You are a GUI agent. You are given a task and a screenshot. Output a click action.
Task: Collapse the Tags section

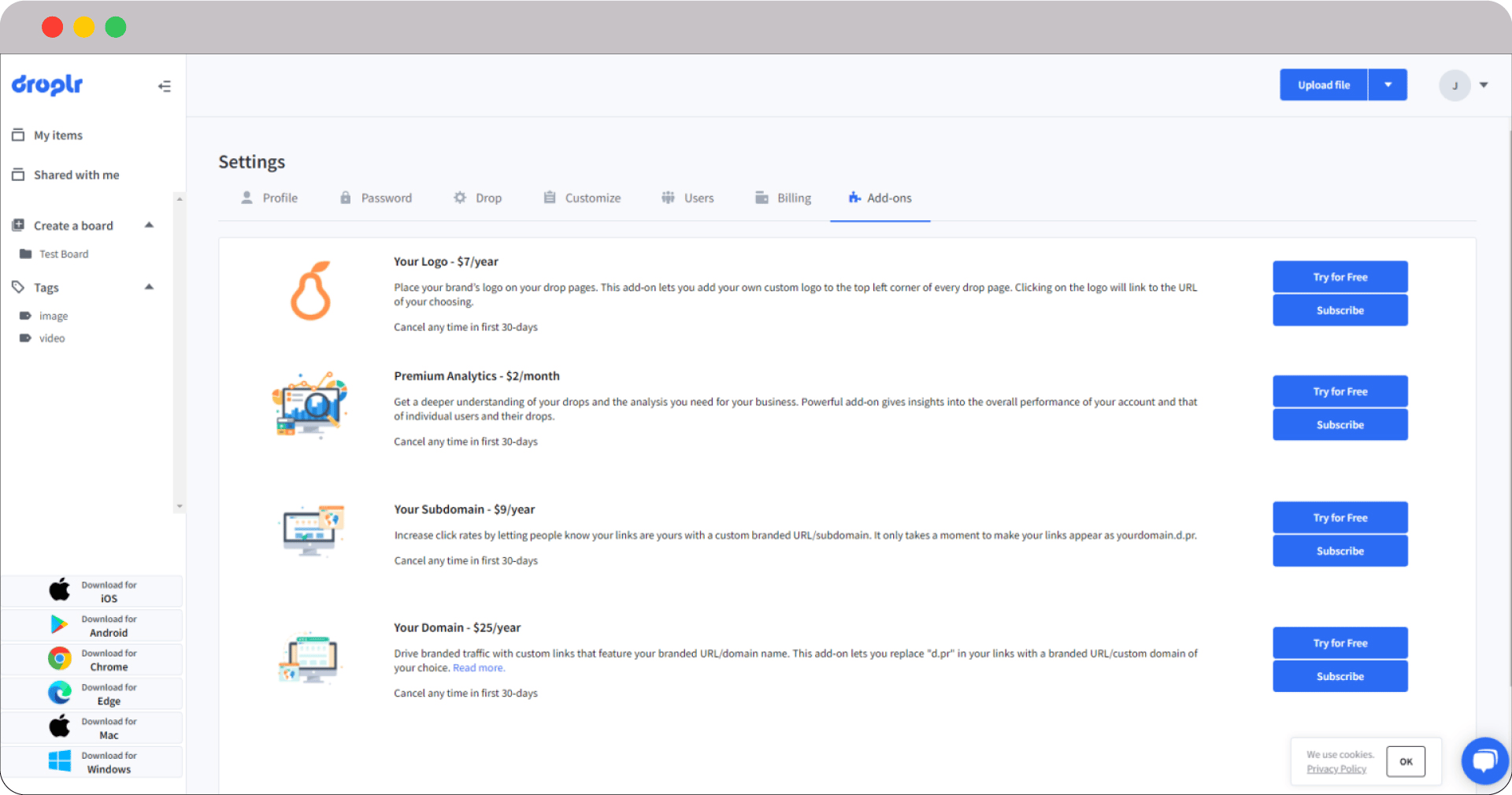149,287
